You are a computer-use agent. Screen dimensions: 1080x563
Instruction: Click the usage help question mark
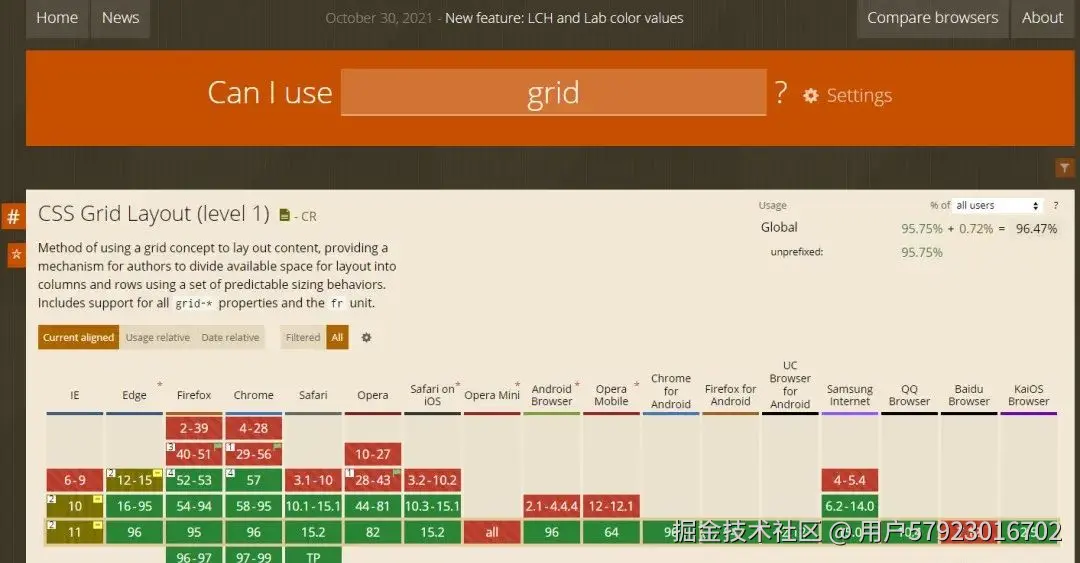tap(1055, 205)
